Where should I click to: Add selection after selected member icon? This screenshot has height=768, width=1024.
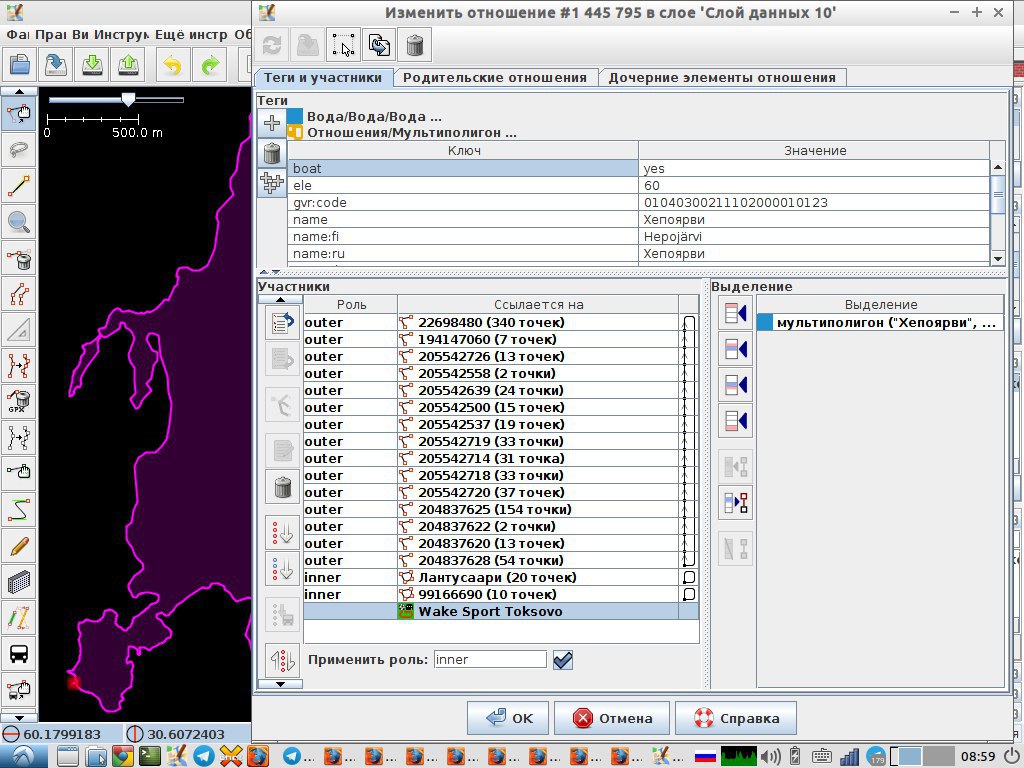click(735, 384)
